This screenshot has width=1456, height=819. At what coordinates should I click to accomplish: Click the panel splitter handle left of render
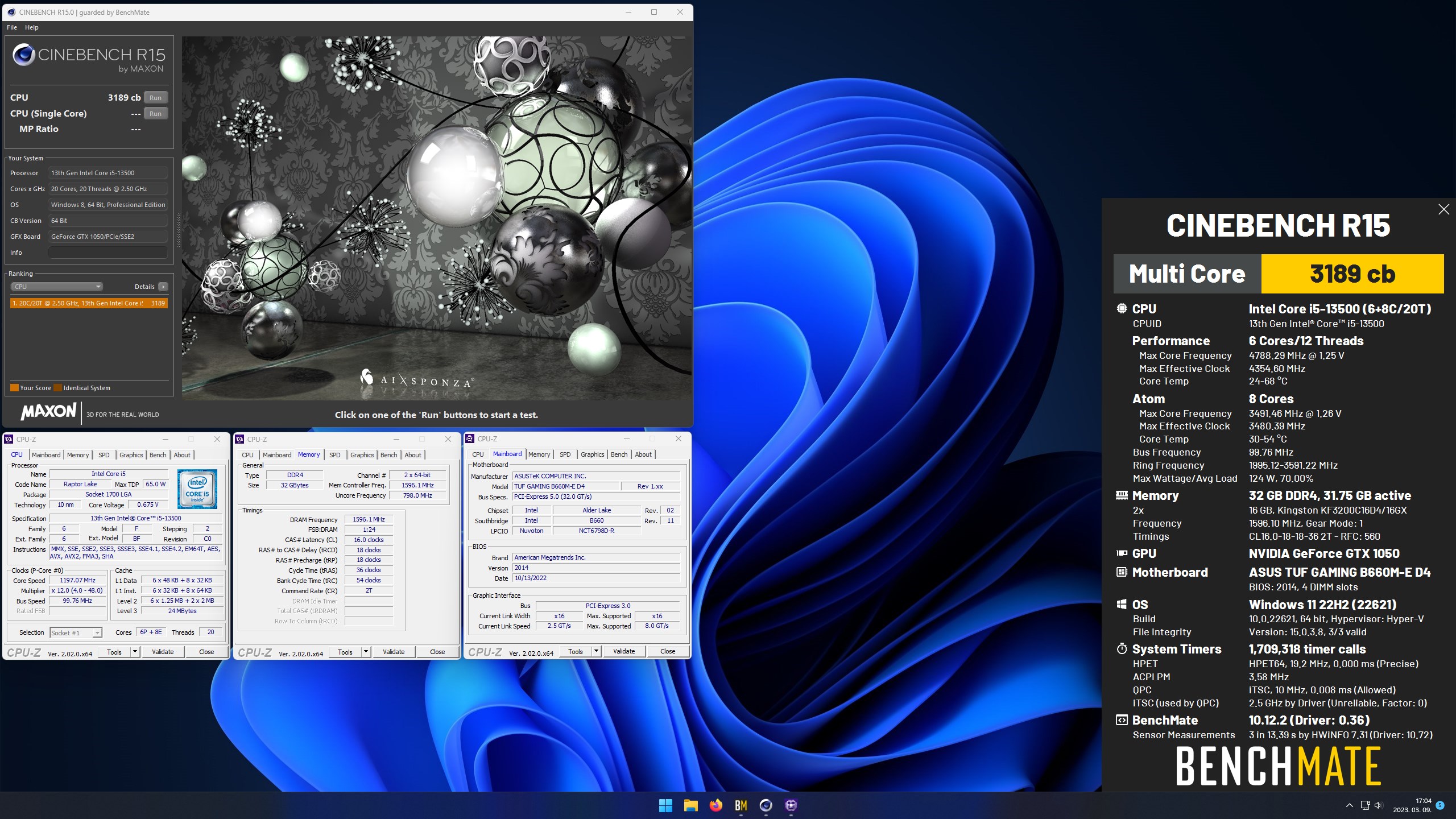click(179, 230)
